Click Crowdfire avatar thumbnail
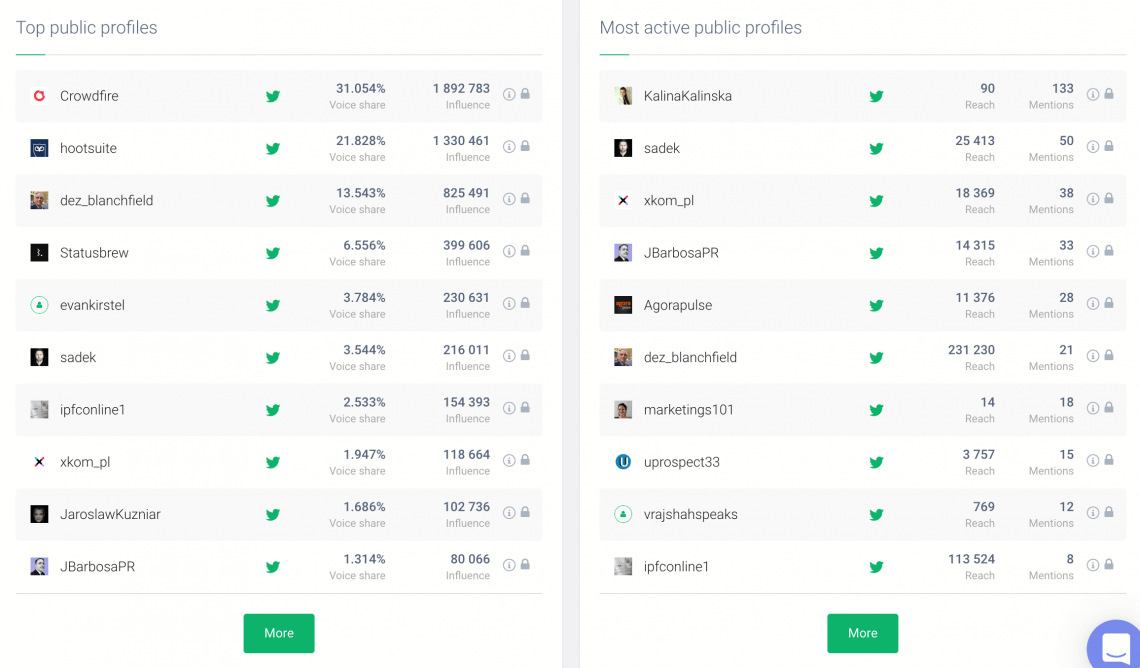This screenshot has width=1140, height=668. point(39,96)
